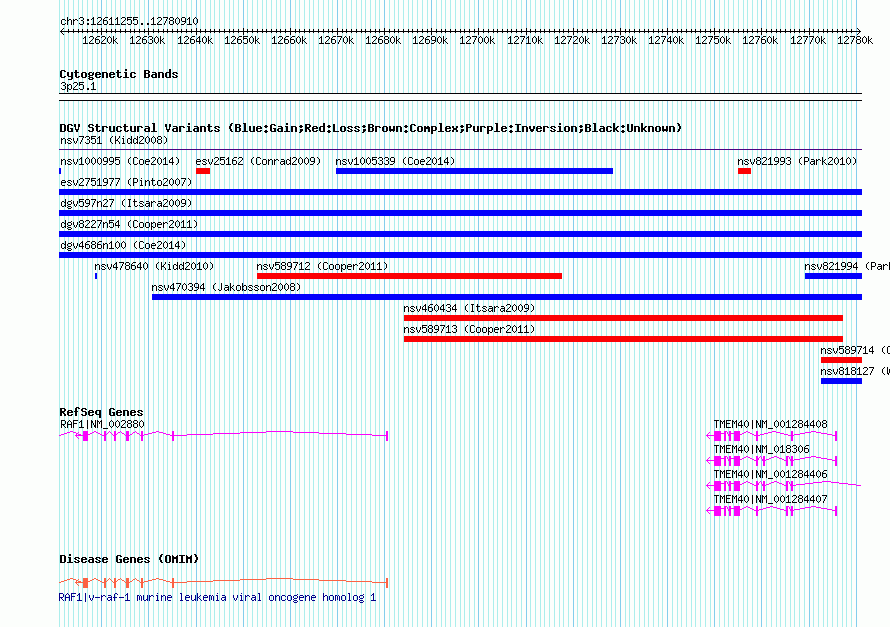The width and height of the screenshot is (890, 627).
Task: Click the RAF1 NM_002880 RefSeq gene model
Action: (x=222, y=435)
